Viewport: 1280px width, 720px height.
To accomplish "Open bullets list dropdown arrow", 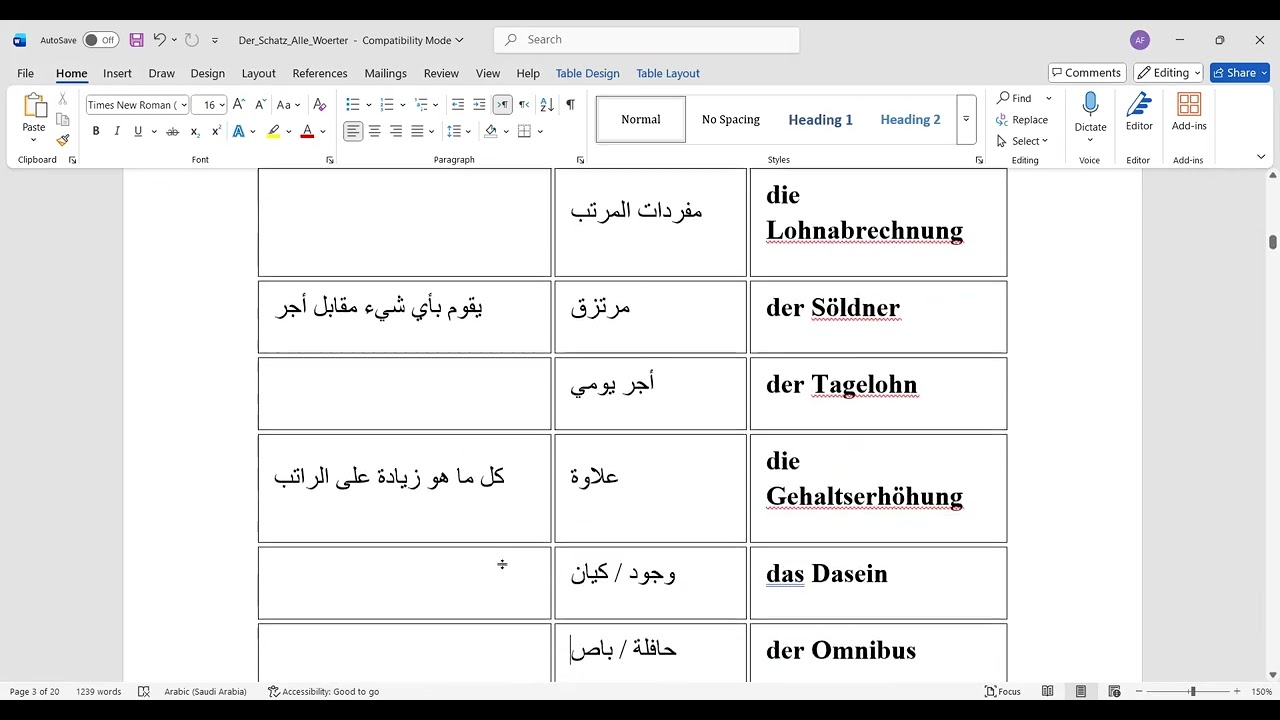I will point(369,105).
